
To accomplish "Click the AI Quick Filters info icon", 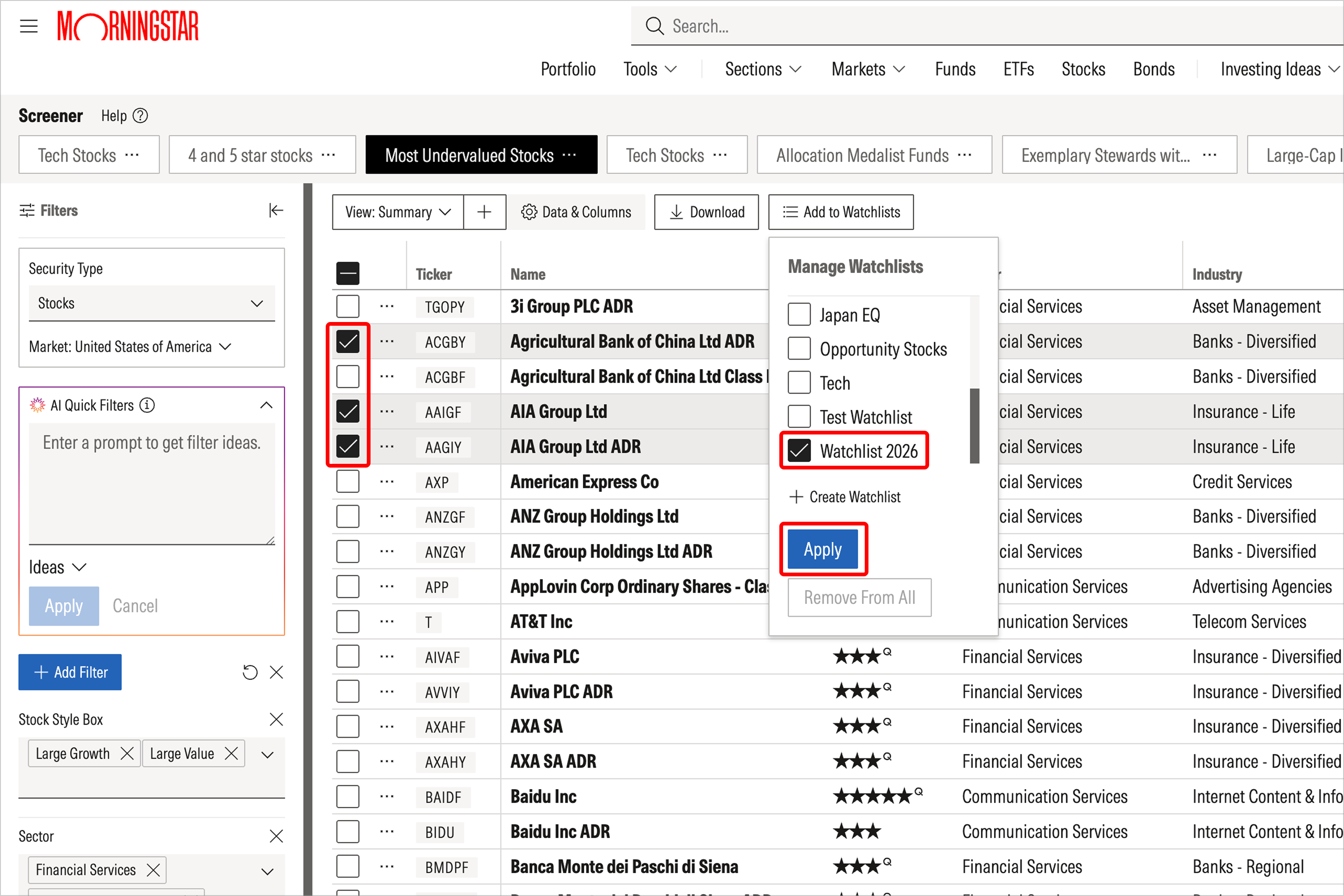I will click(147, 405).
